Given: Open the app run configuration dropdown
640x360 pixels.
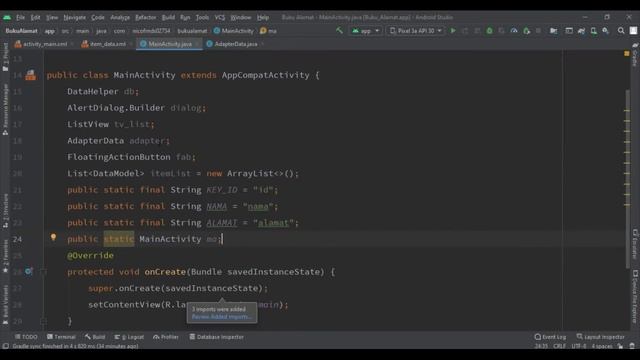Looking at the screenshot, I should (366, 31).
